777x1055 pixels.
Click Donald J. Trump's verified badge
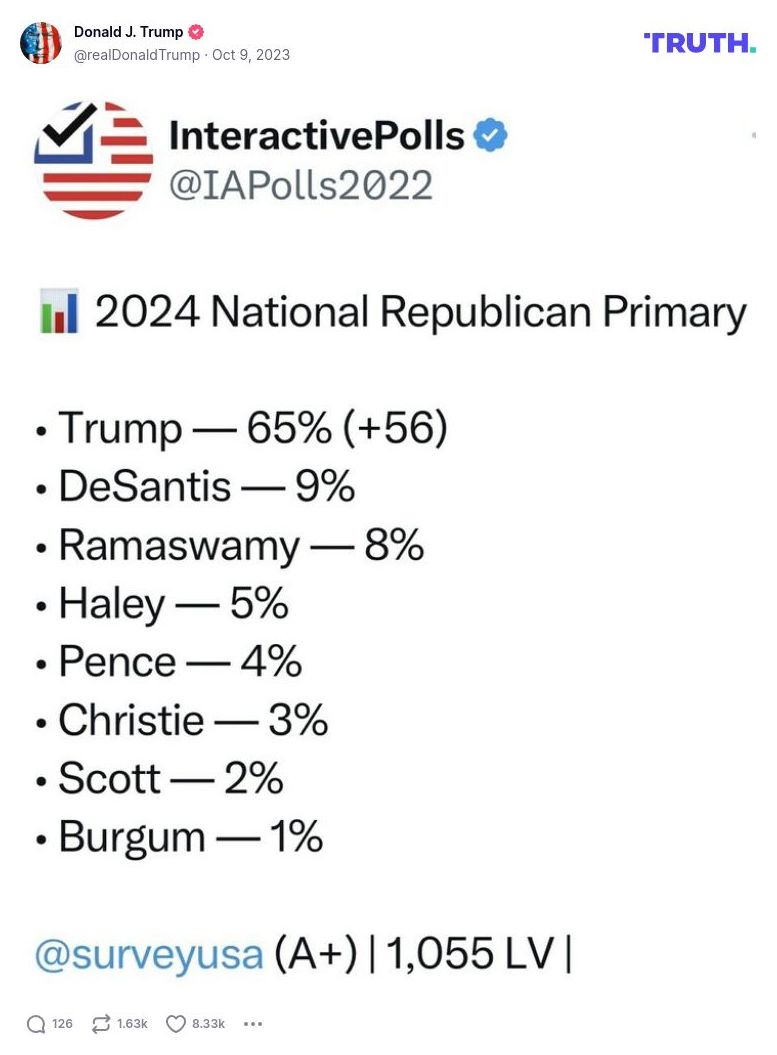point(196,31)
